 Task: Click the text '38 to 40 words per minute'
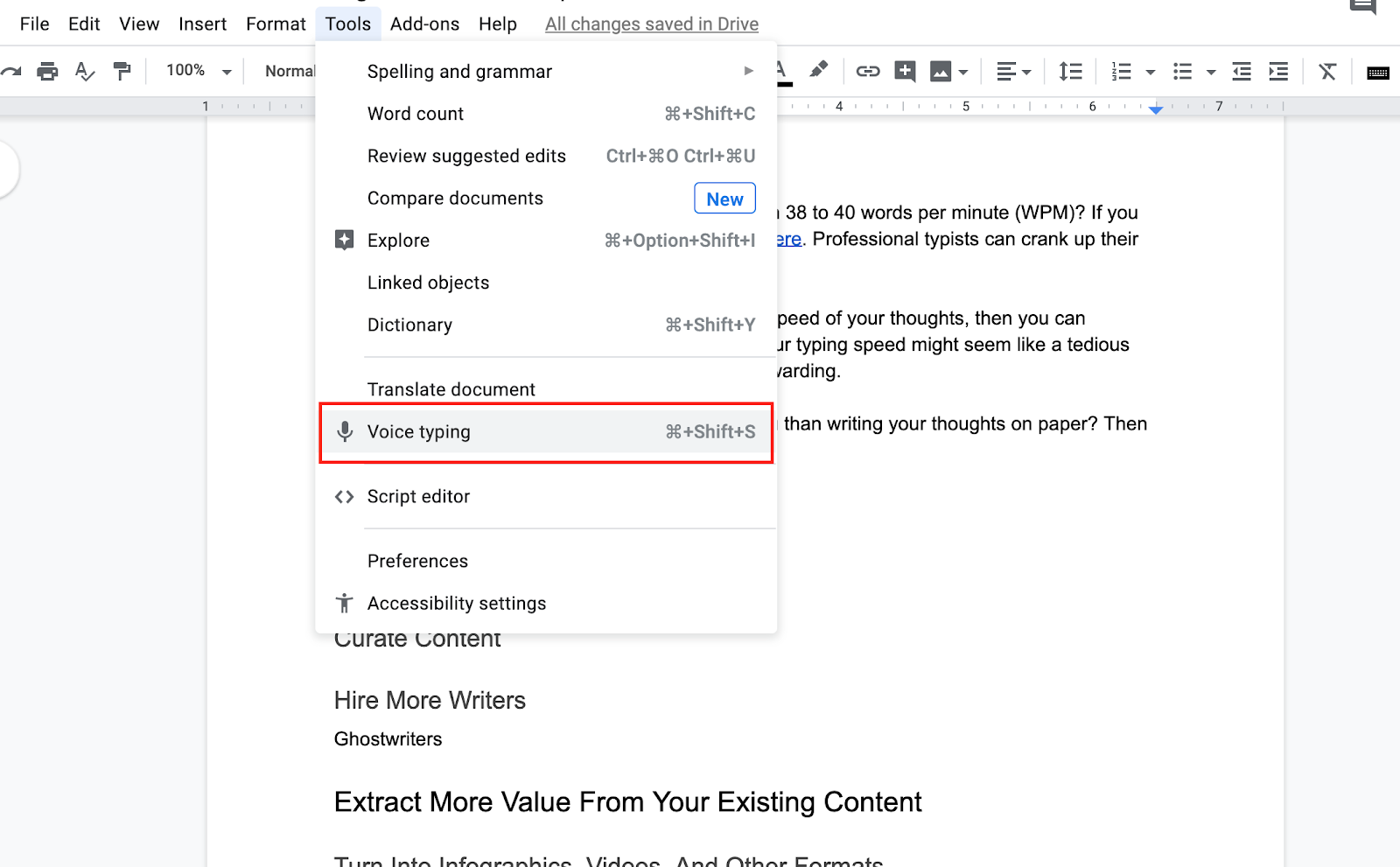point(897,213)
